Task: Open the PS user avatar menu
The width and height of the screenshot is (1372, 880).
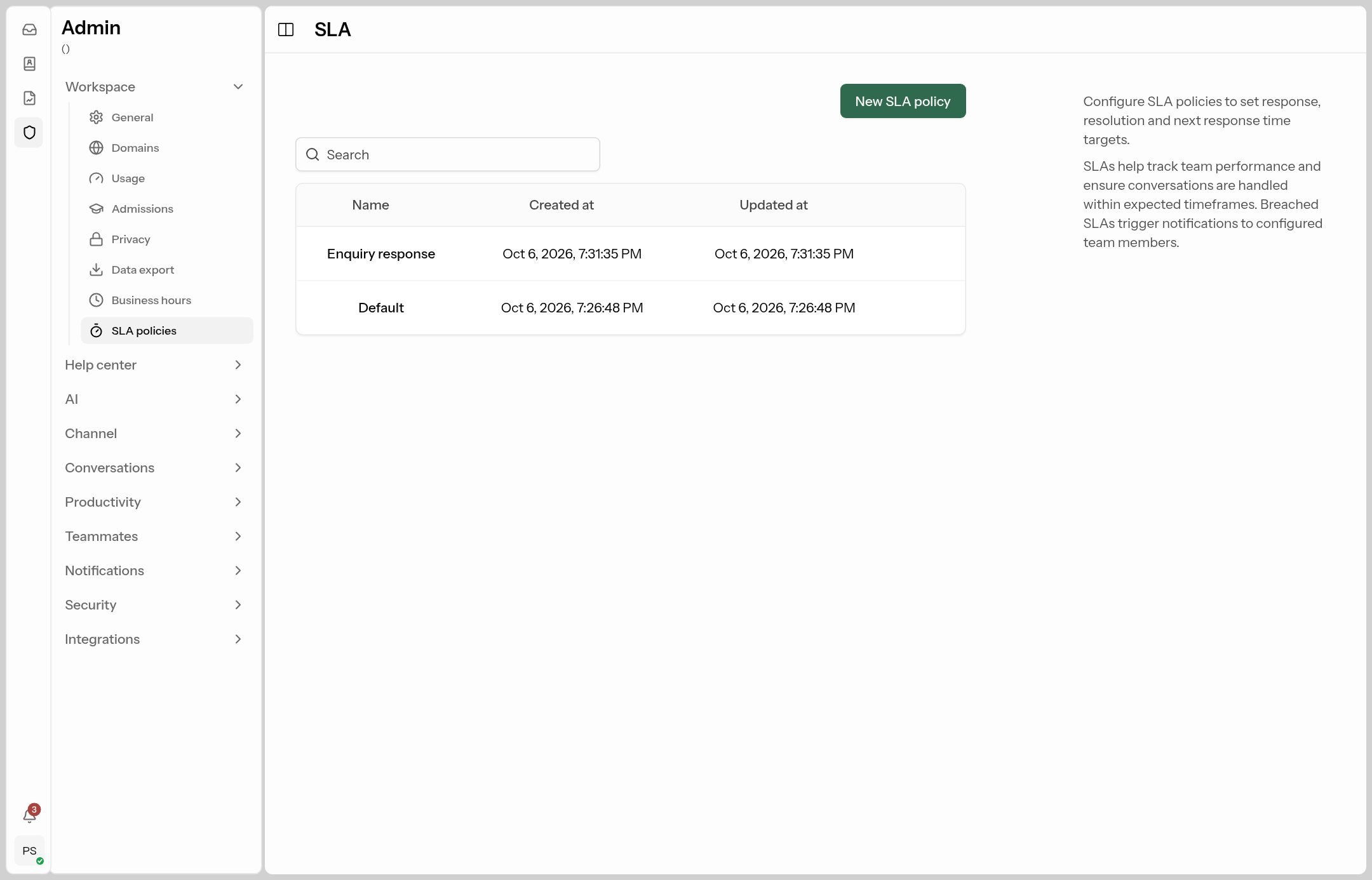Action: click(x=29, y=851)
